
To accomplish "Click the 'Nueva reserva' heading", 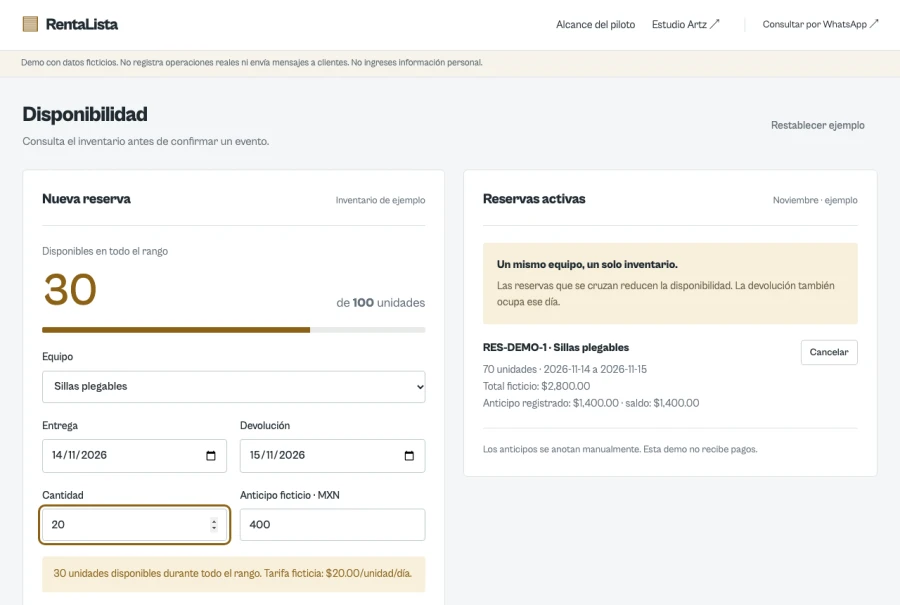I will tap(86, 199).
